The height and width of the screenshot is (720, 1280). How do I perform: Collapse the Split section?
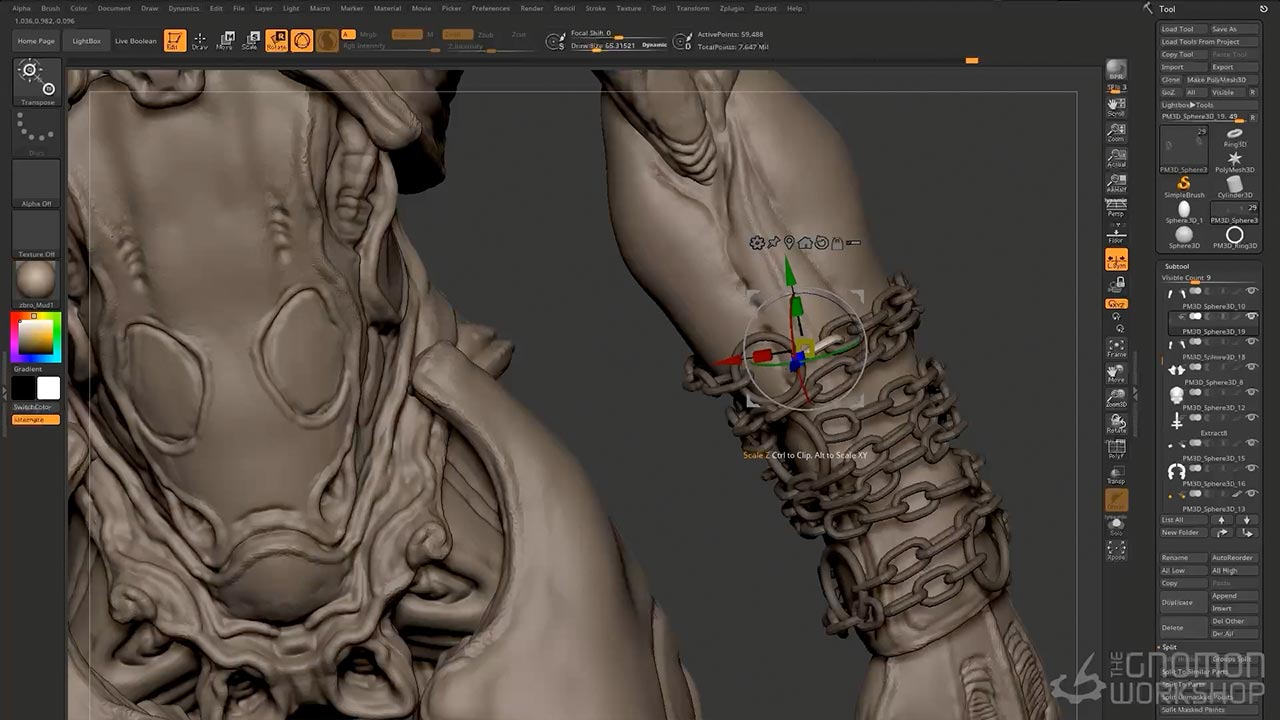(1170, 647)
